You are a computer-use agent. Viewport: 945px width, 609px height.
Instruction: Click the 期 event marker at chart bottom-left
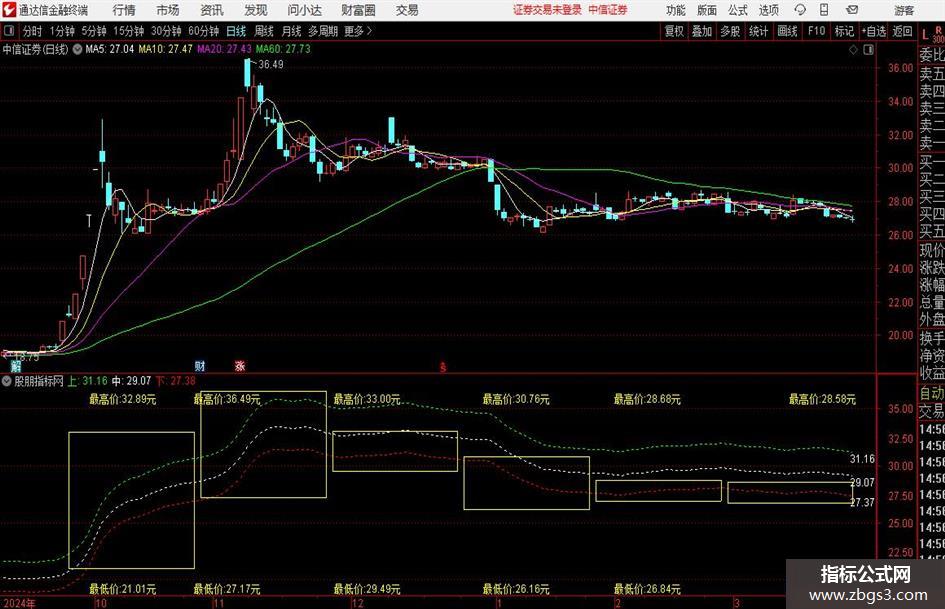click(x=16, y=366)
